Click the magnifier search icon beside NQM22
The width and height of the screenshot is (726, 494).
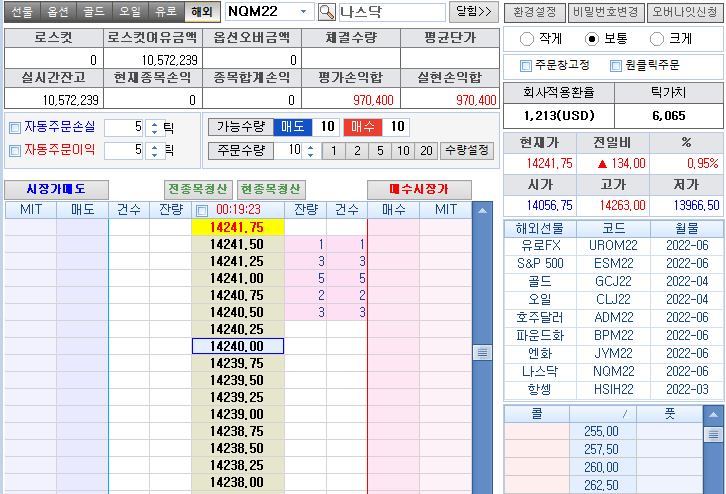(x=326, y=12)
